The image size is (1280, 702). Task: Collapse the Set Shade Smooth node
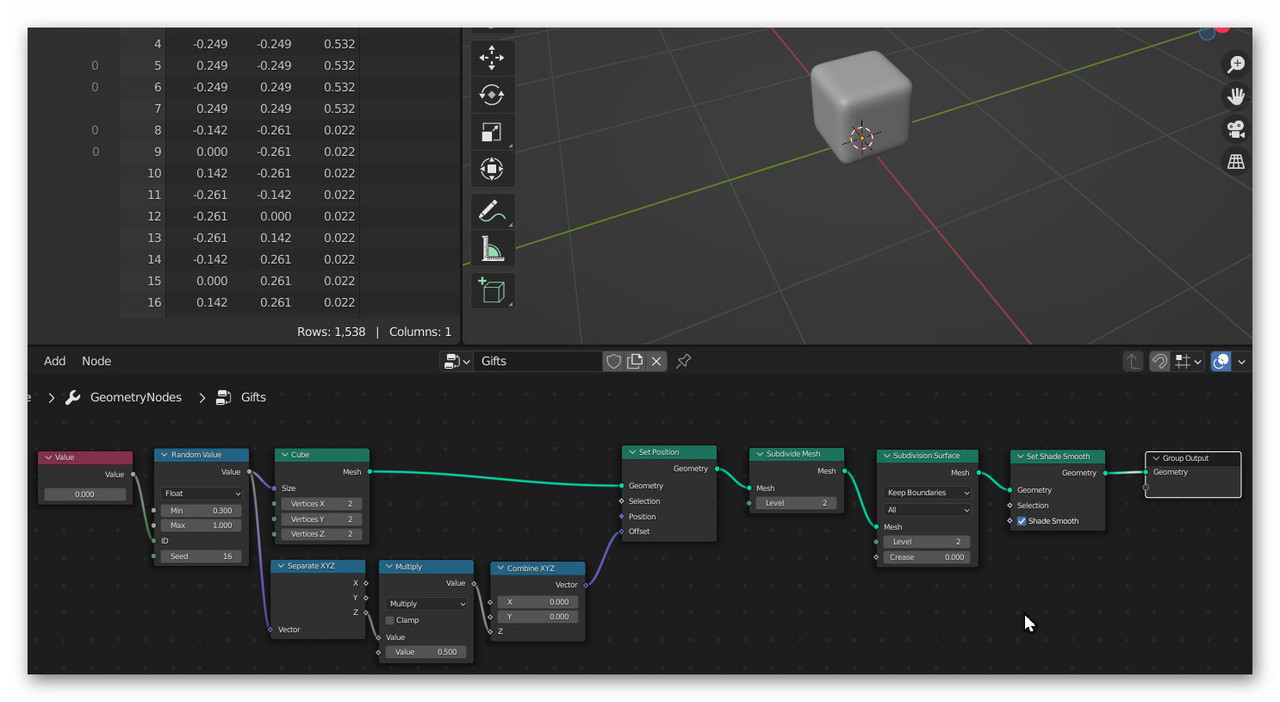point(1020,456)
